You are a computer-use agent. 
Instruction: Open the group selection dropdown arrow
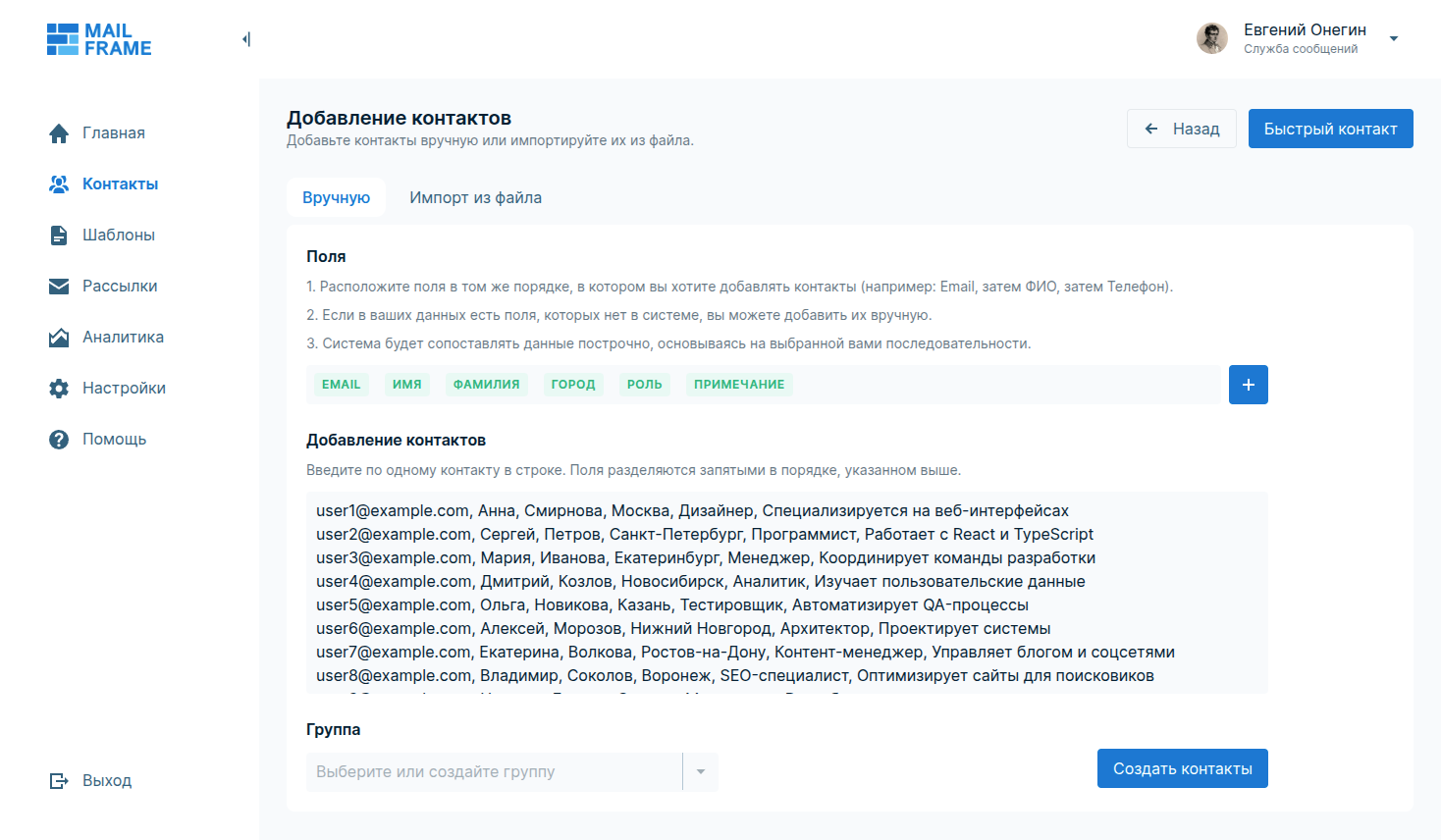700,772
